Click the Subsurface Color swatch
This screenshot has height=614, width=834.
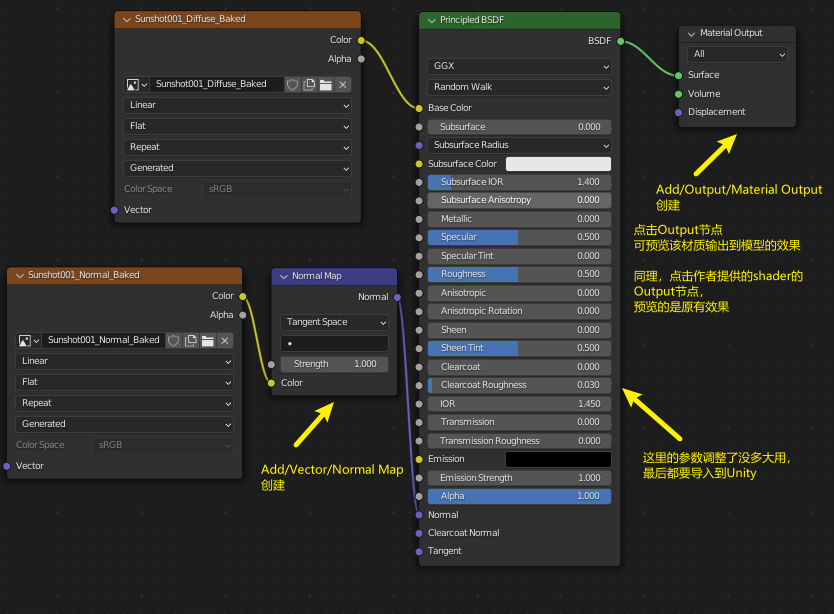558,164
